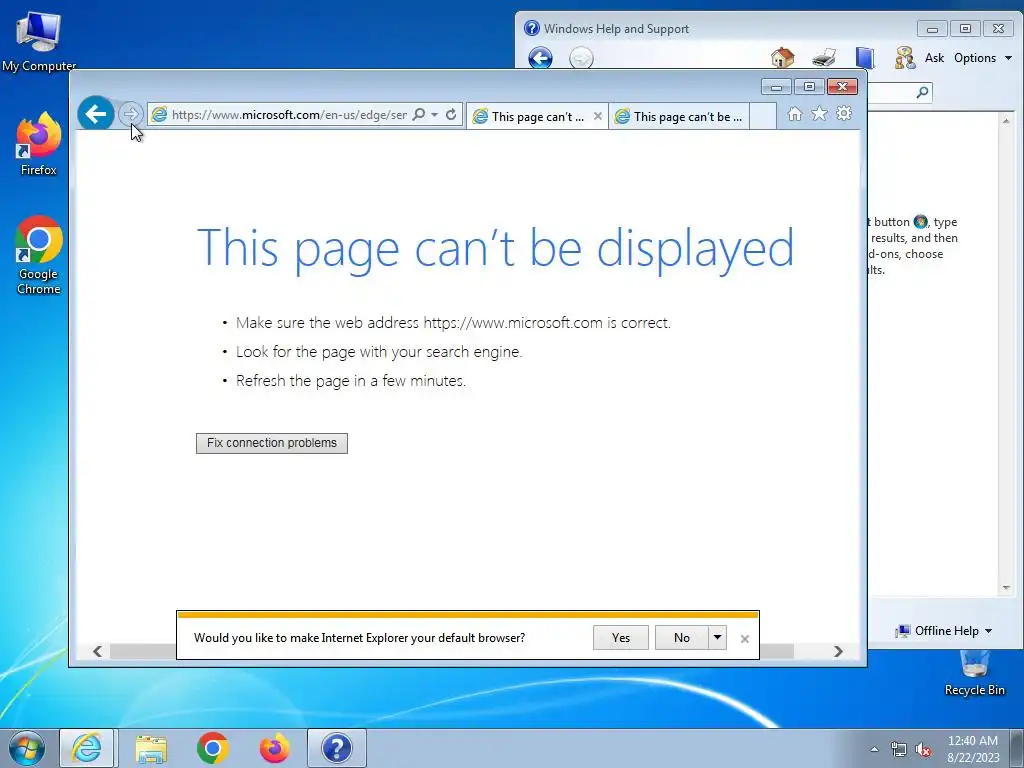The width and height of the screenshot is (1024, 768).
Task: Launch Chrome from the taskbar
Action: tap(212, 748)
